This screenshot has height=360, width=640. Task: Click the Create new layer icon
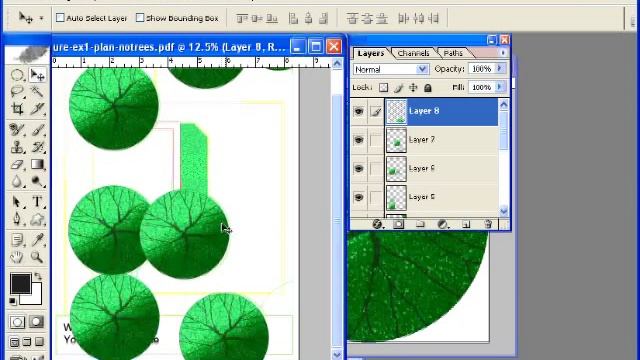[466, 224]
